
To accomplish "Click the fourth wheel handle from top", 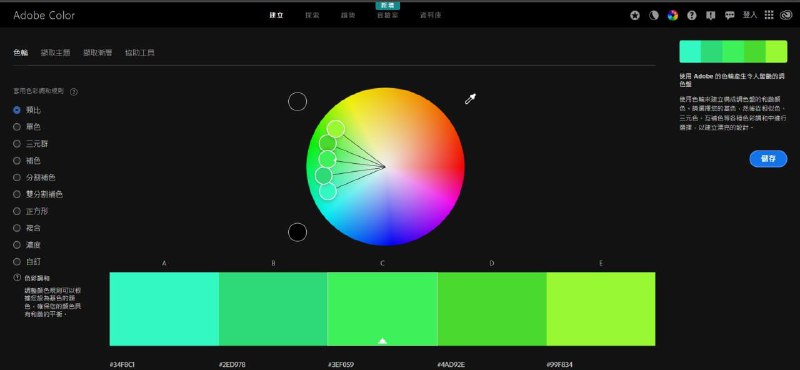I will (323, 176).
